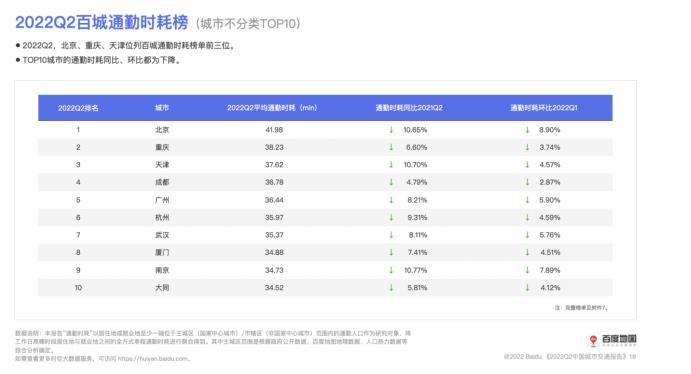Click the green down arrow beside 5.90%
The width and height of the screenshot is (691, 374).
pos(527,200)
